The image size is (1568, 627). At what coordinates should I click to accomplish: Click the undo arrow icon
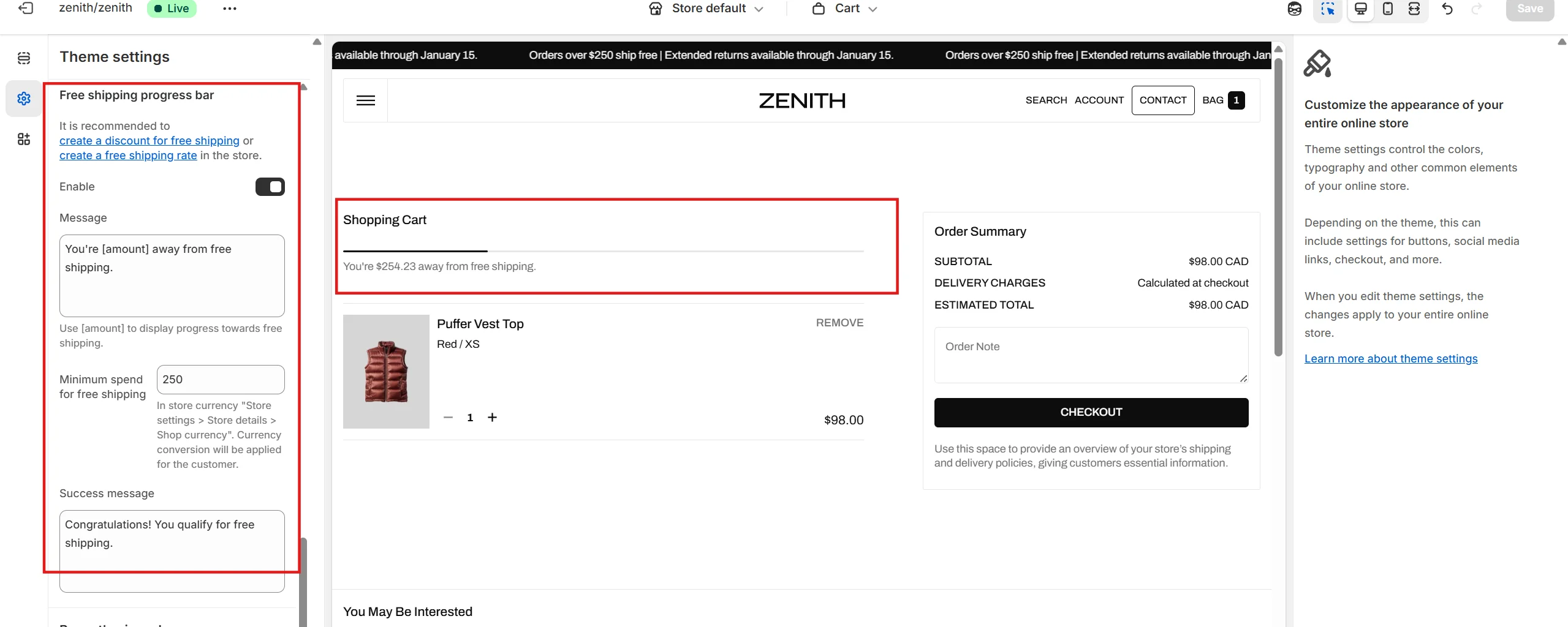[1447, 9]
